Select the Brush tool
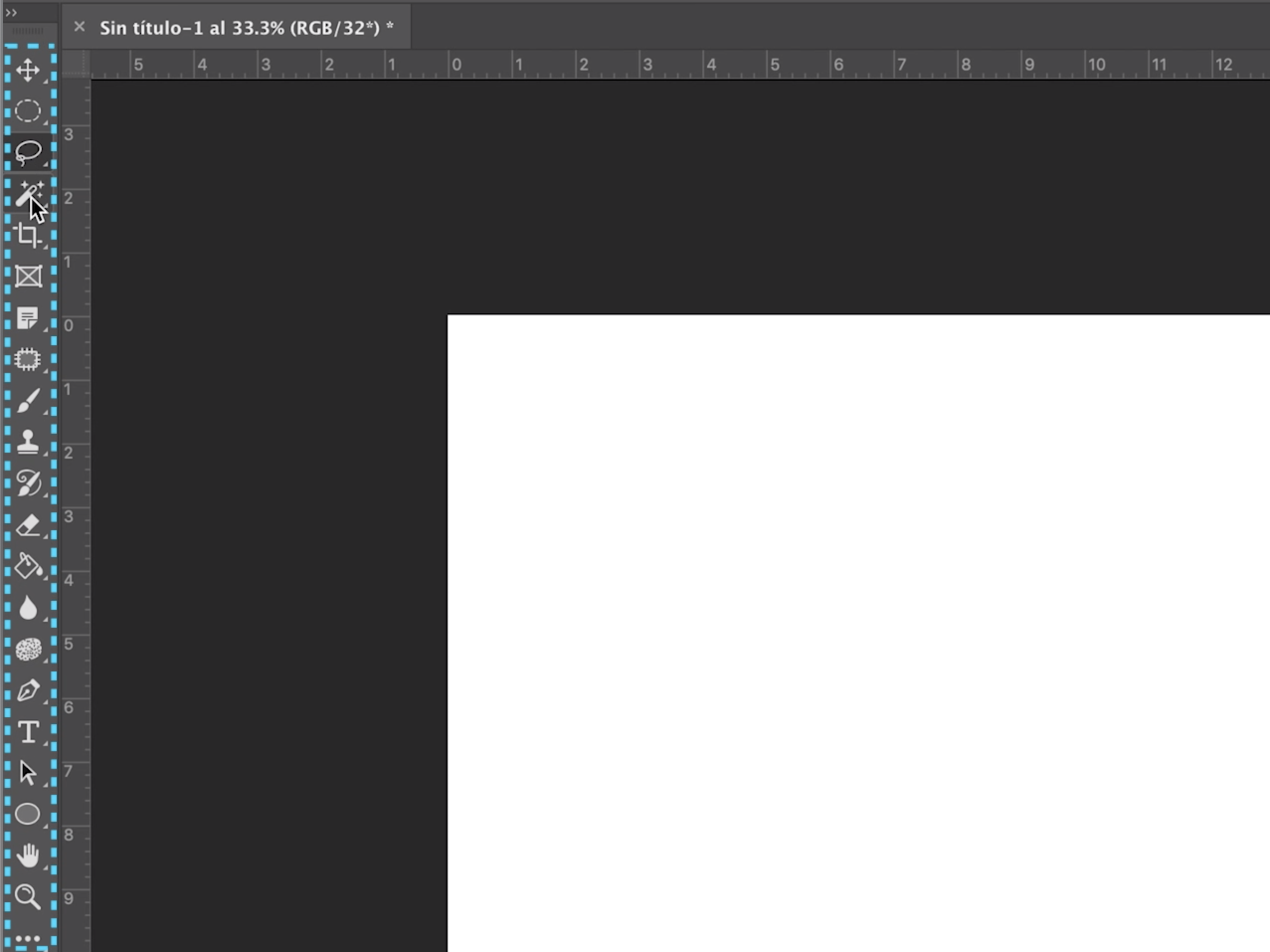1270x952 pixels. point(27,401)
